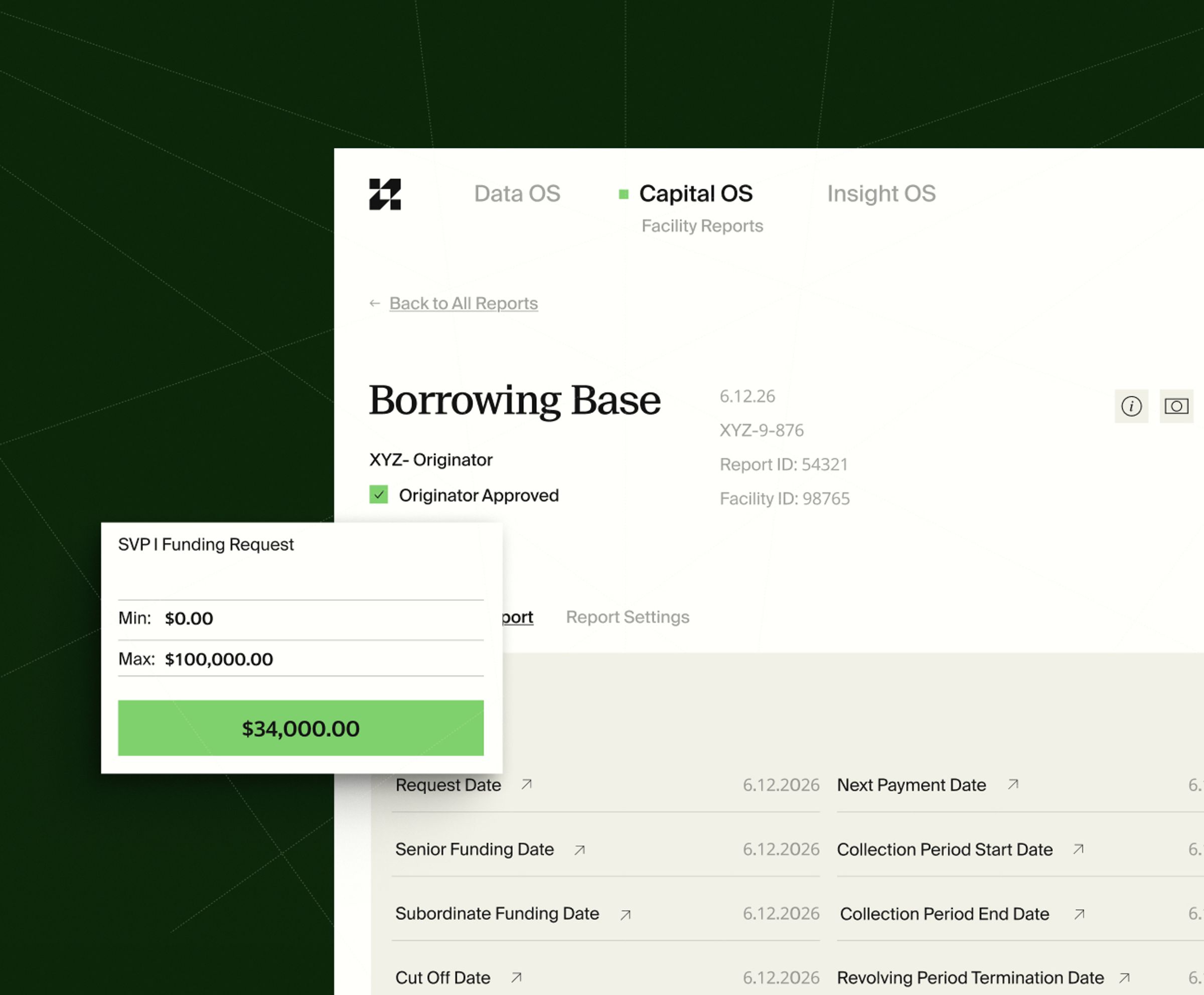The width and height of the screenshot is (1204, 995).
Task: Open Request Date arrow link
Action: click(527, 784)
